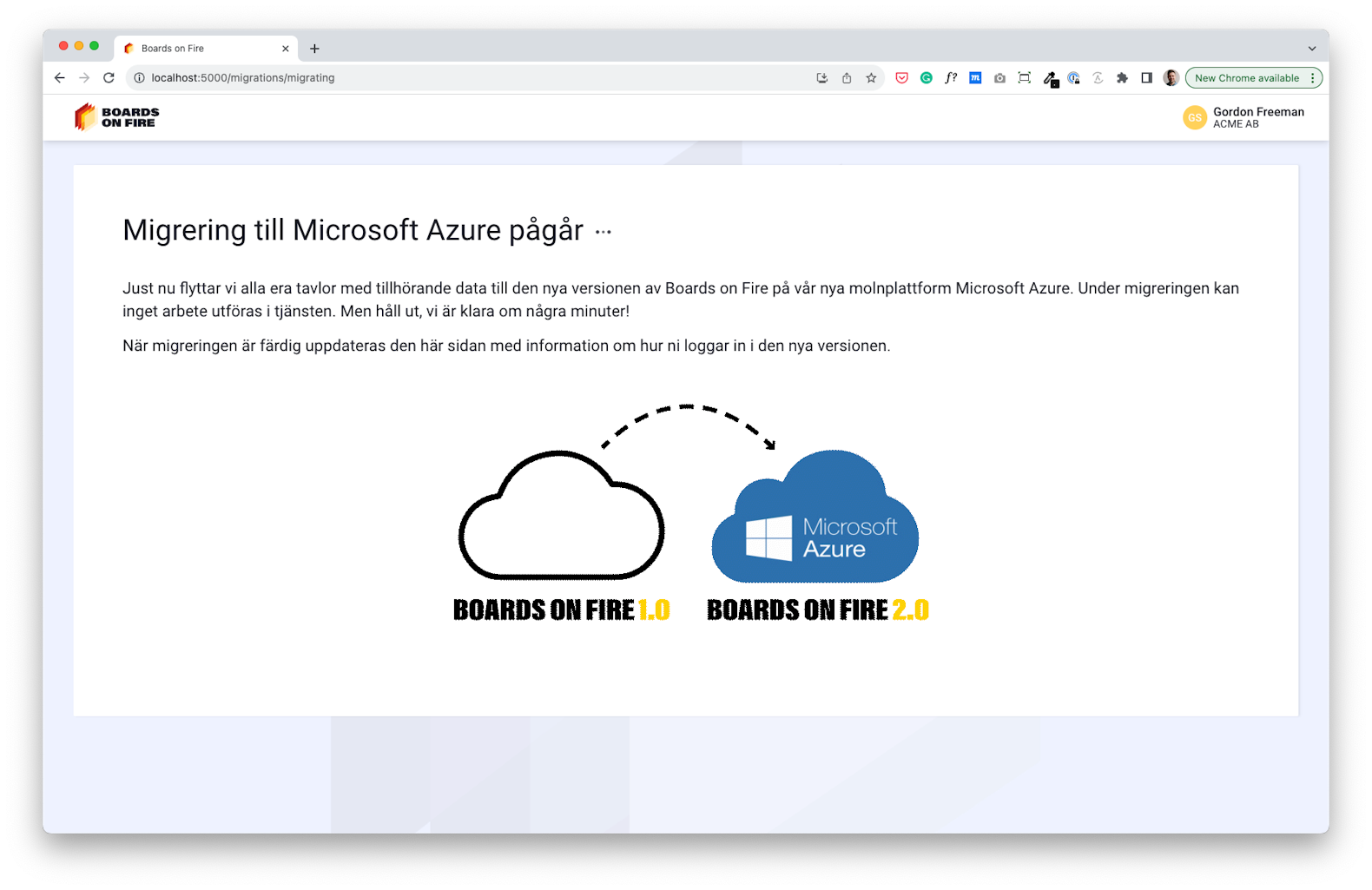Maximize the window with green button
The height and width of the screenshot is (890, 1372).
[x=95, y=46]
